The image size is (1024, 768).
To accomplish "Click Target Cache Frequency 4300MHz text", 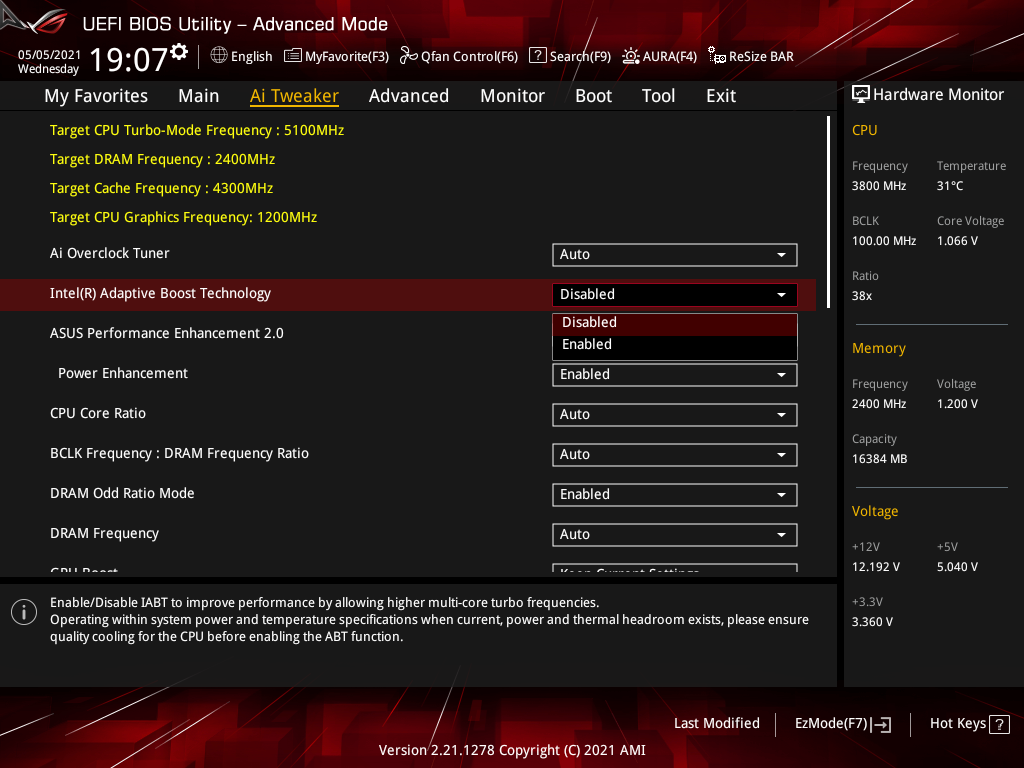I will (161, 188).
